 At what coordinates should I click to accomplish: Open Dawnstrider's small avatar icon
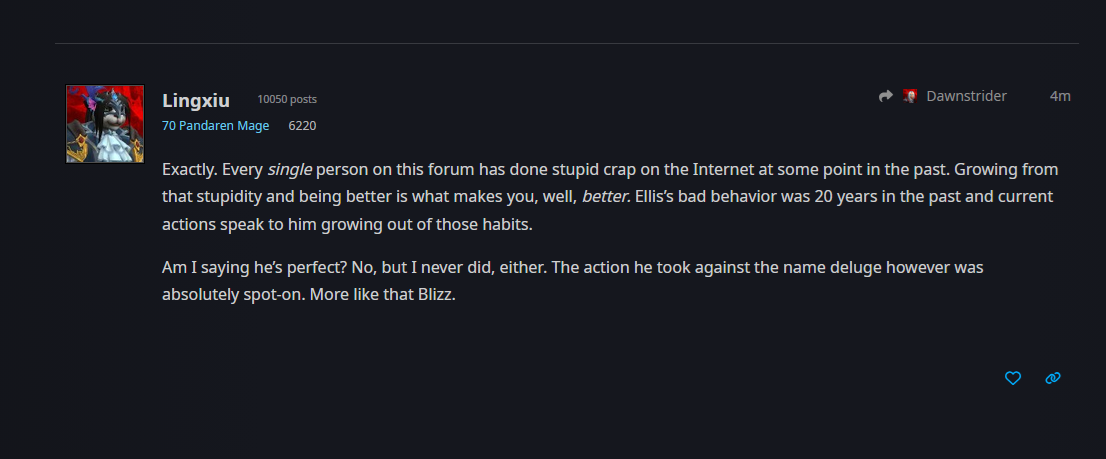(x=910, y=96)
